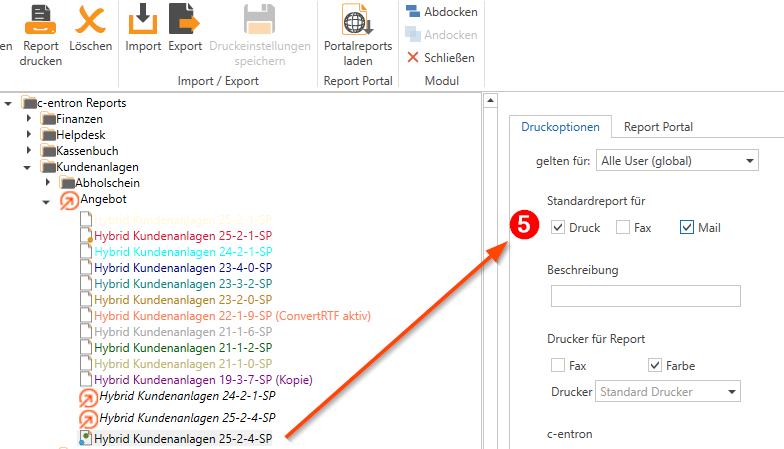Expand the Helpdesk tree node
The image size is (784, 449).
(x=28, y=134)
